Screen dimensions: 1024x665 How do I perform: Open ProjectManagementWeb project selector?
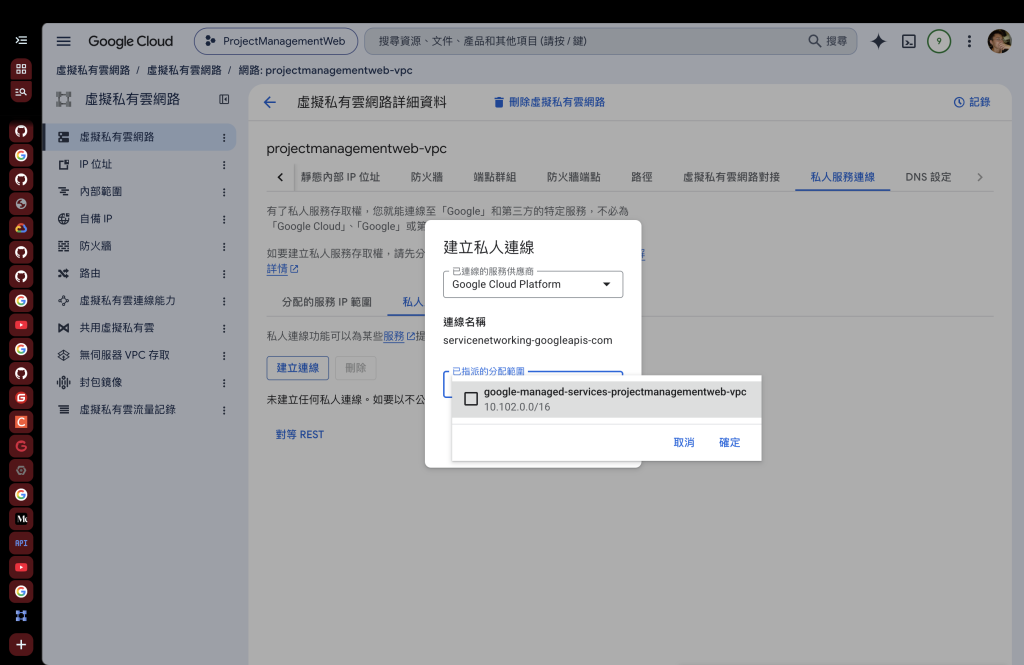(276, 41)
